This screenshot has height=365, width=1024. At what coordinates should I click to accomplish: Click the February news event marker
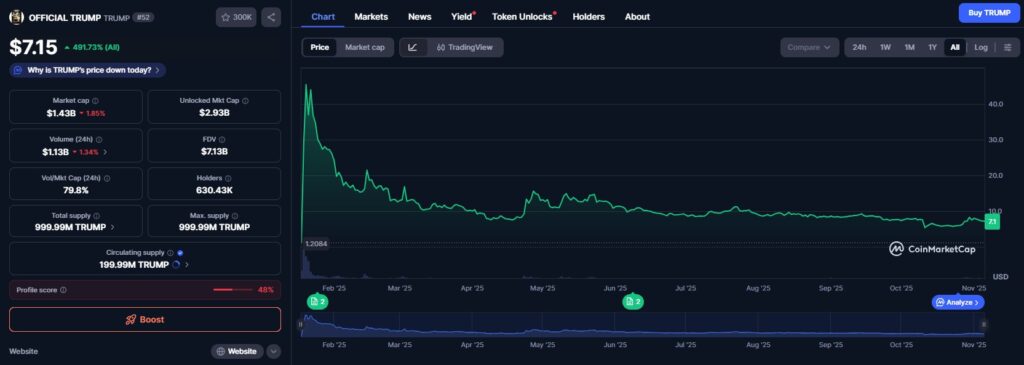point(317,302)
